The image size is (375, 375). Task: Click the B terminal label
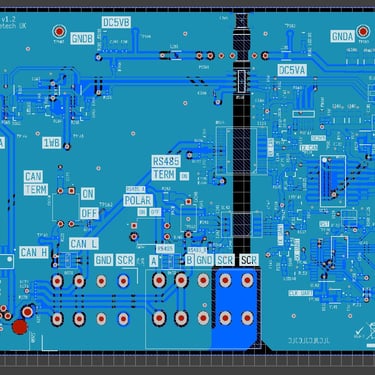(189, 260)
